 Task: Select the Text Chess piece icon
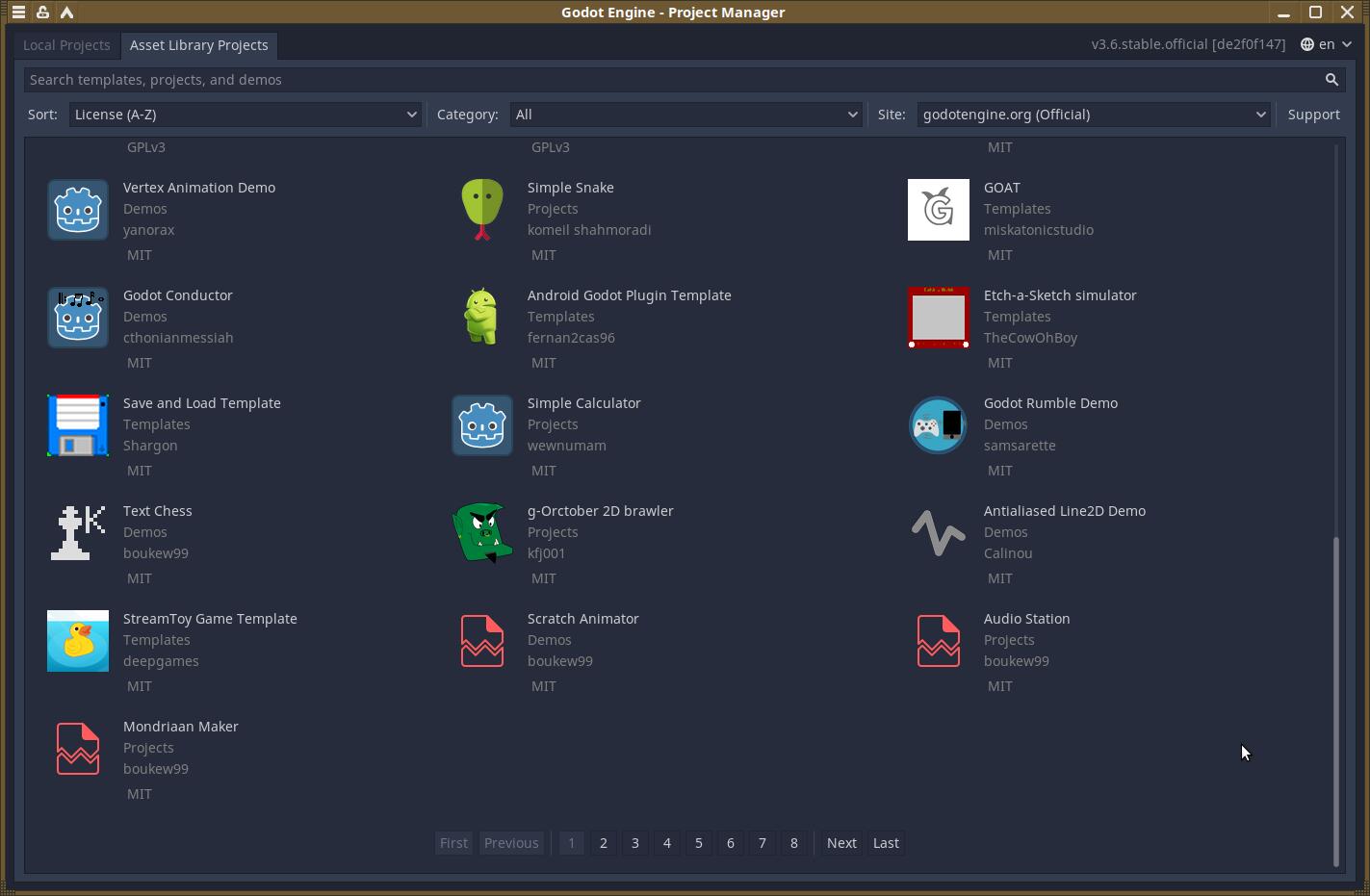click(x=78, y=533)
